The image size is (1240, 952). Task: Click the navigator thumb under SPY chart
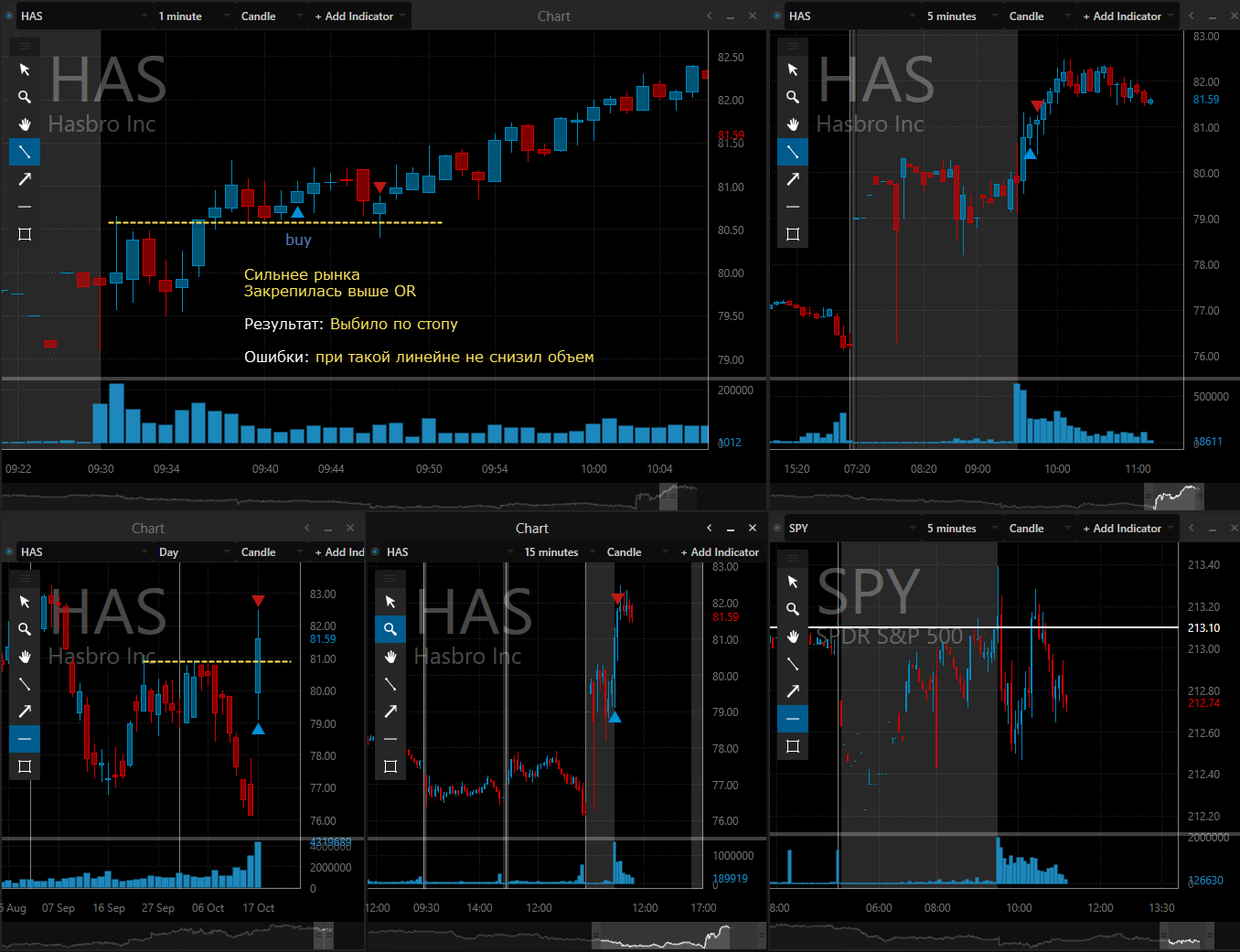pyautogui.click(x=1186, y=936)
